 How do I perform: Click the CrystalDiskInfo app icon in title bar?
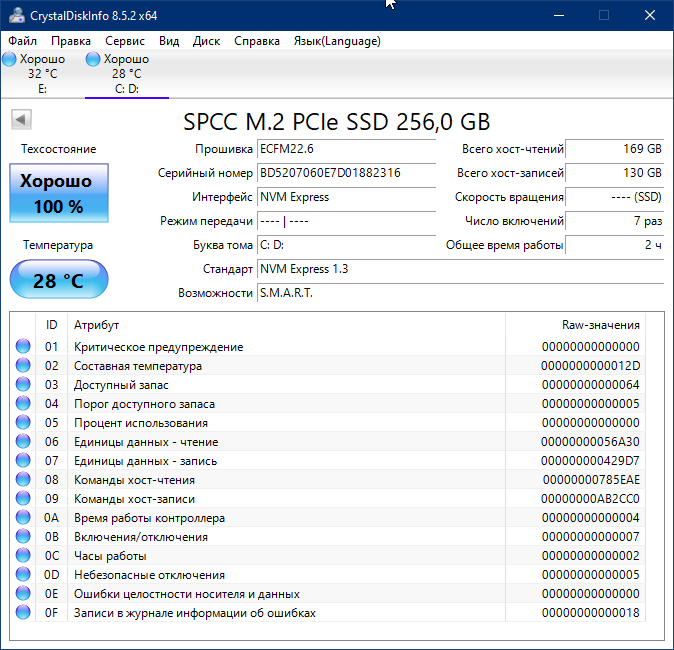pos(17,15)
